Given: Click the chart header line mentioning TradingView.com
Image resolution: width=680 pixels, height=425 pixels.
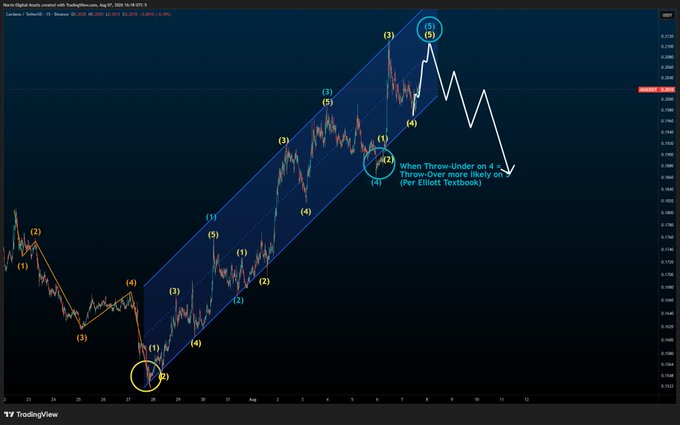Looking at the screenshot, I should [x=75, y=5].
